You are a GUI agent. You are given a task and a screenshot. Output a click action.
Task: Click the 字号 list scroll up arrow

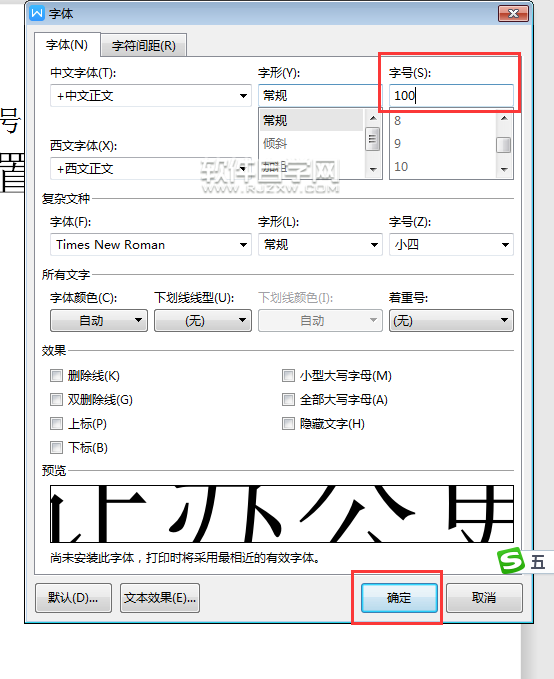(504, 118)
